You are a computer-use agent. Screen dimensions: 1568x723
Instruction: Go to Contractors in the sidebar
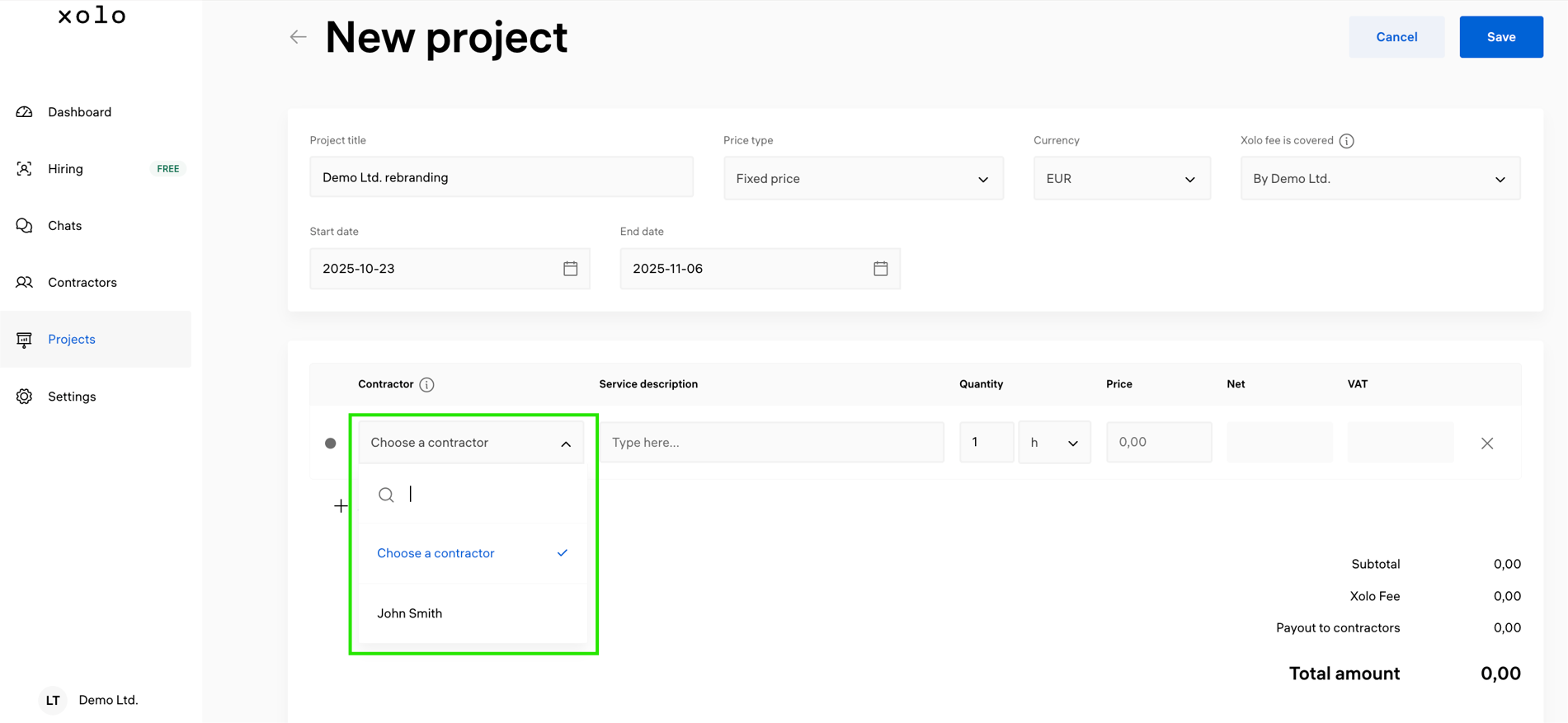[82, 283]
